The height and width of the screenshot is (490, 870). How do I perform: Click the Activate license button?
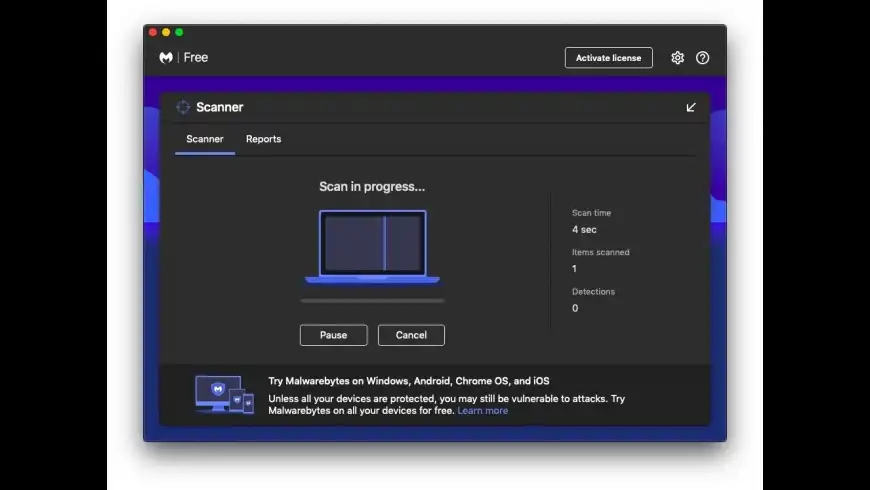609,58
